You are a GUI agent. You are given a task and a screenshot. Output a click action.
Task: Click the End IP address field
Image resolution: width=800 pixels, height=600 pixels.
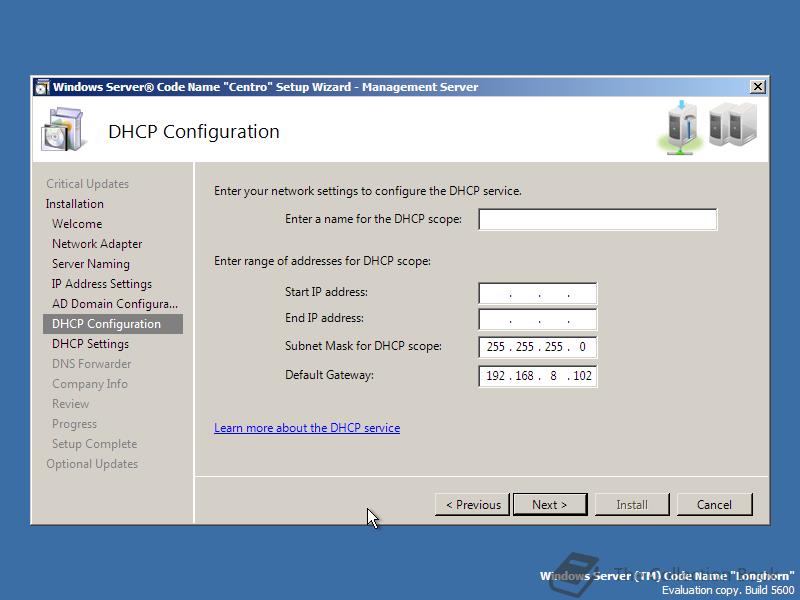point(538,319)
